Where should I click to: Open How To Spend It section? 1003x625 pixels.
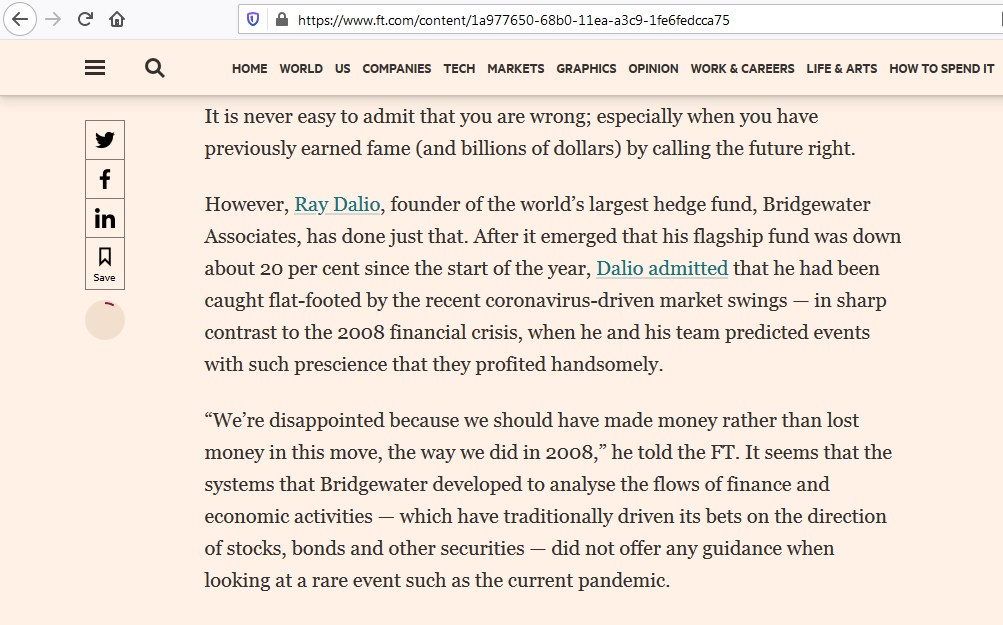(942, 68)
